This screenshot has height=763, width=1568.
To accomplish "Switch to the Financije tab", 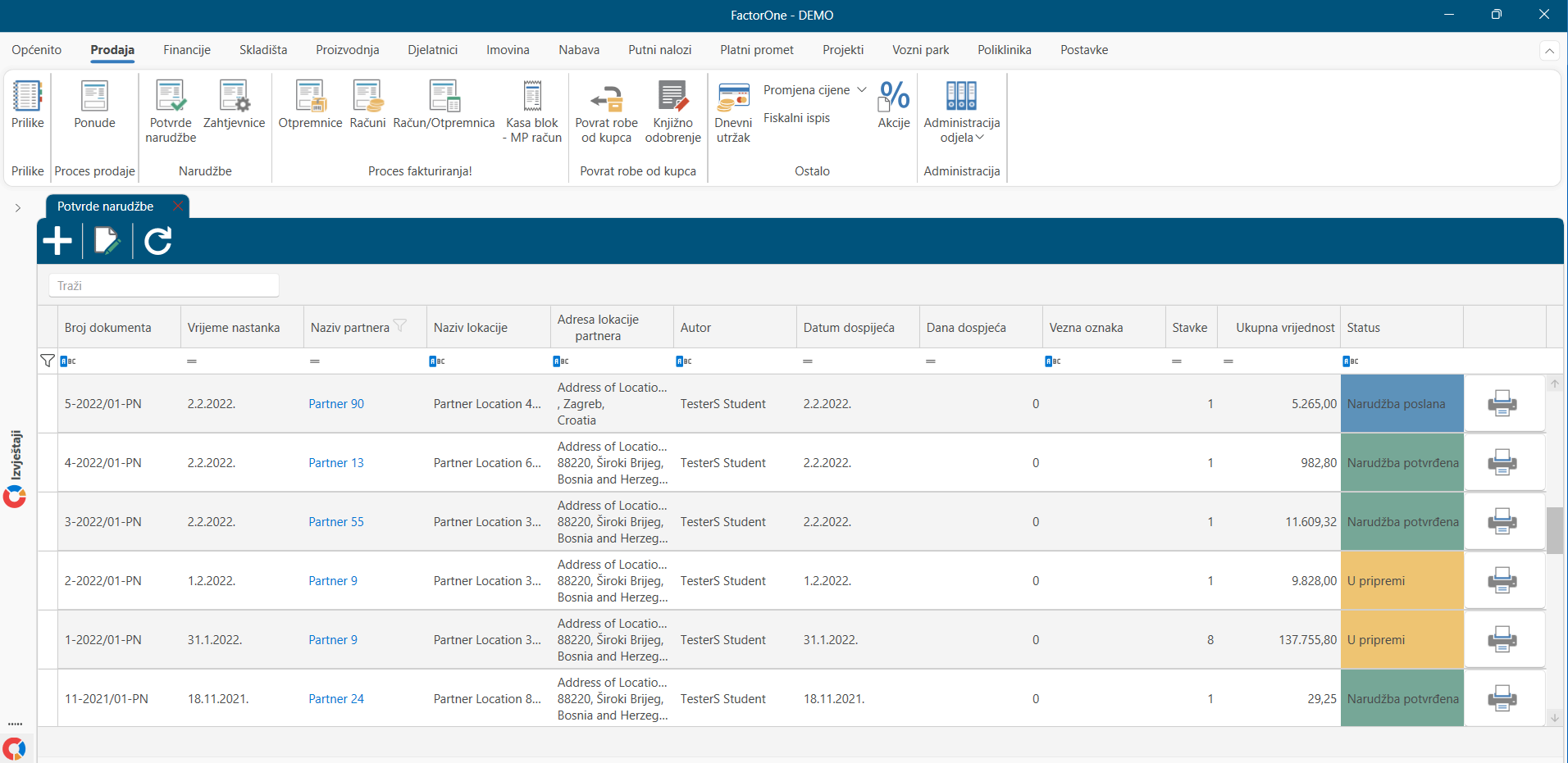I will (187, 50).
